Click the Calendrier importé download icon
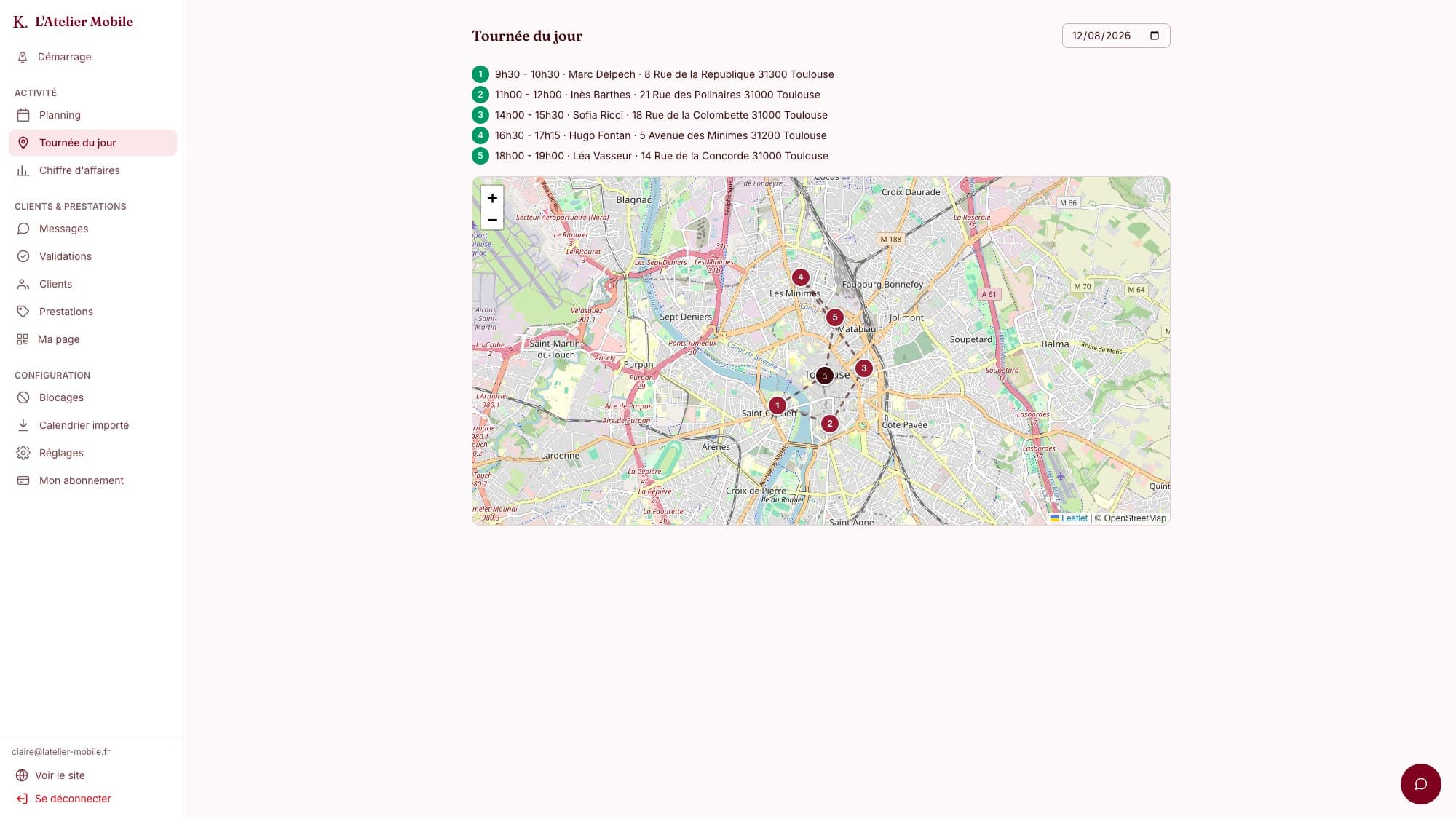This screenshot has width=1456, height=819. [x=23, y=425]
